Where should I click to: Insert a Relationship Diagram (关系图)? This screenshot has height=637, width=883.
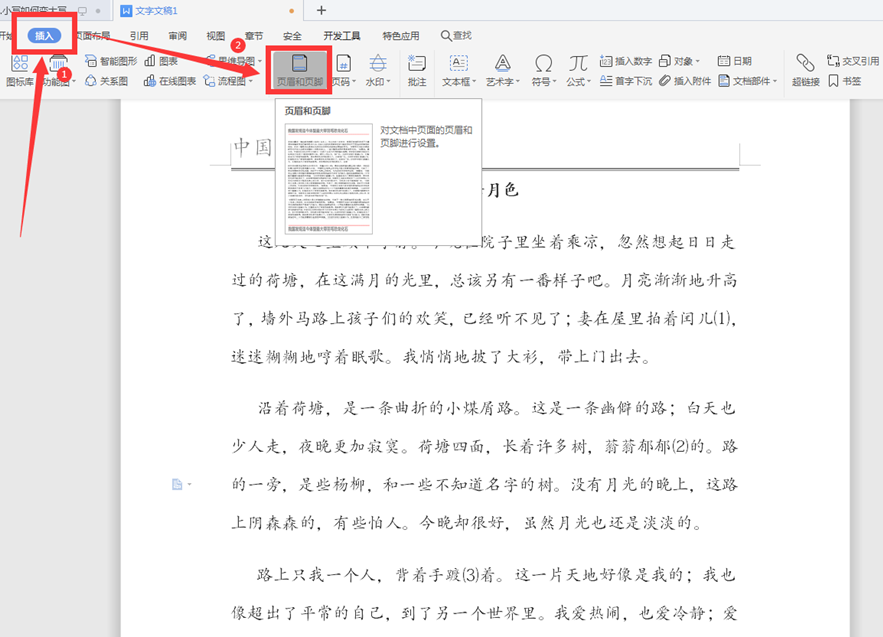point(106,81)
